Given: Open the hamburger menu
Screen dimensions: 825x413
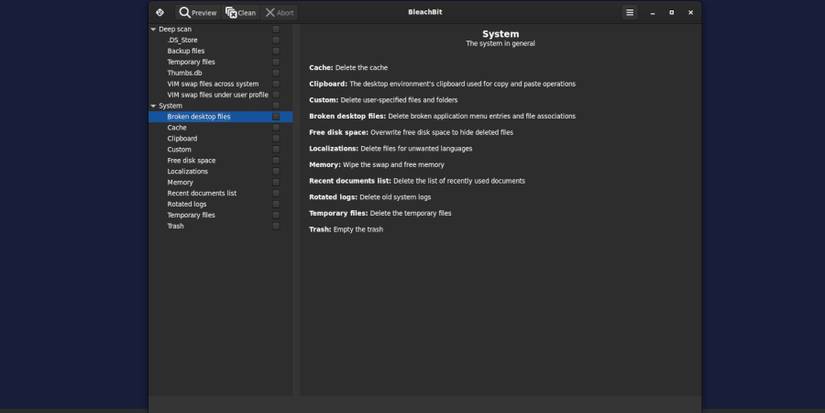Looking at the screenshot, I should point(630,13).
